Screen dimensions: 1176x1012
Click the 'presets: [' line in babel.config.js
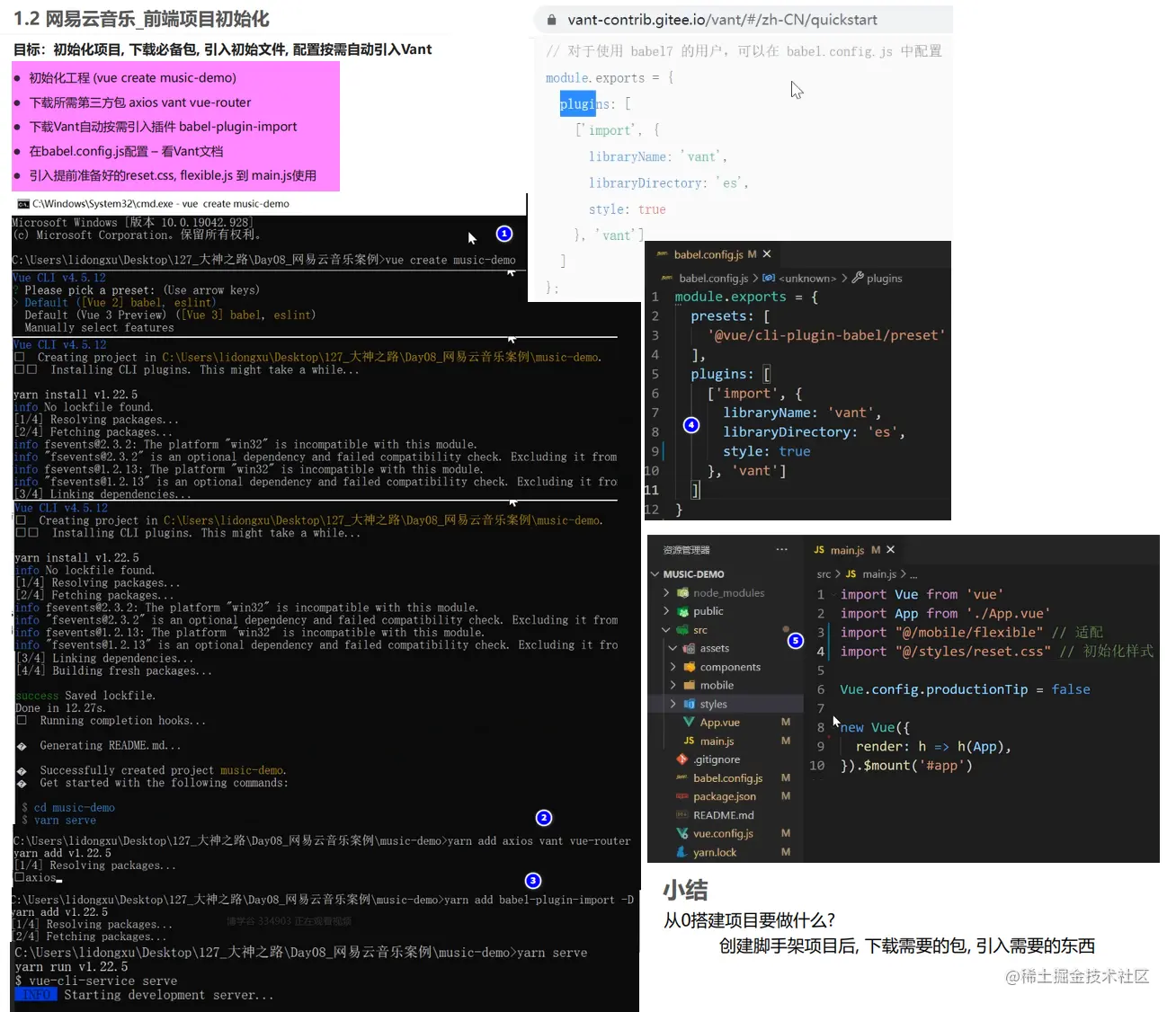pos(730,315)
